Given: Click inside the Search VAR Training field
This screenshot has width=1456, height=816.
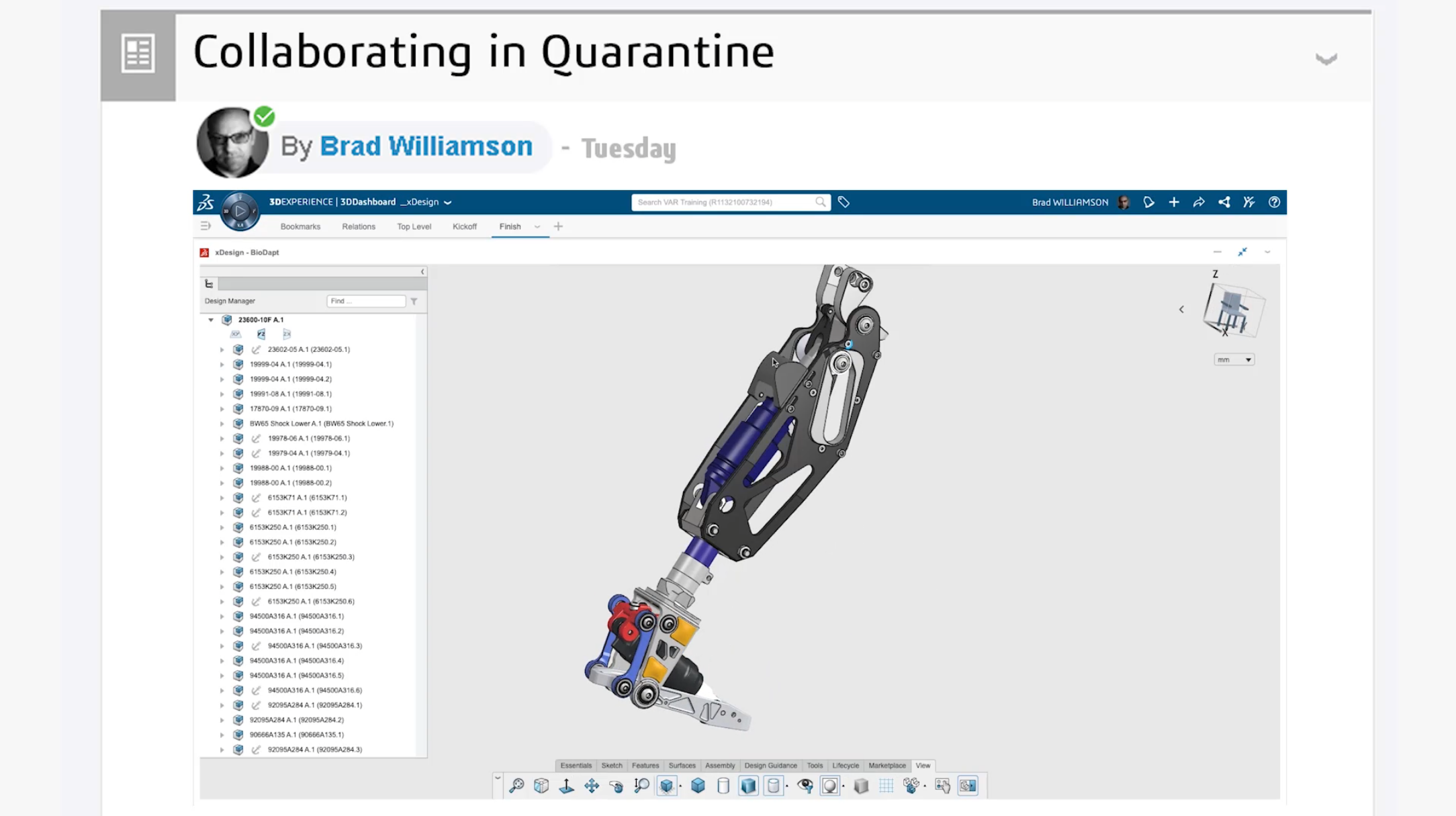Looking at the screenshot, I should (x=725, y=202).
